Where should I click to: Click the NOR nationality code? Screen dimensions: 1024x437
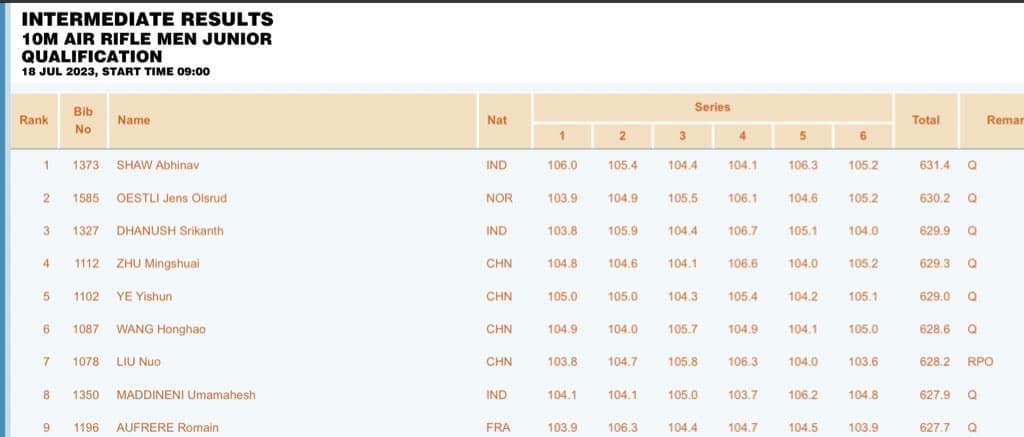tap(499, 198)
